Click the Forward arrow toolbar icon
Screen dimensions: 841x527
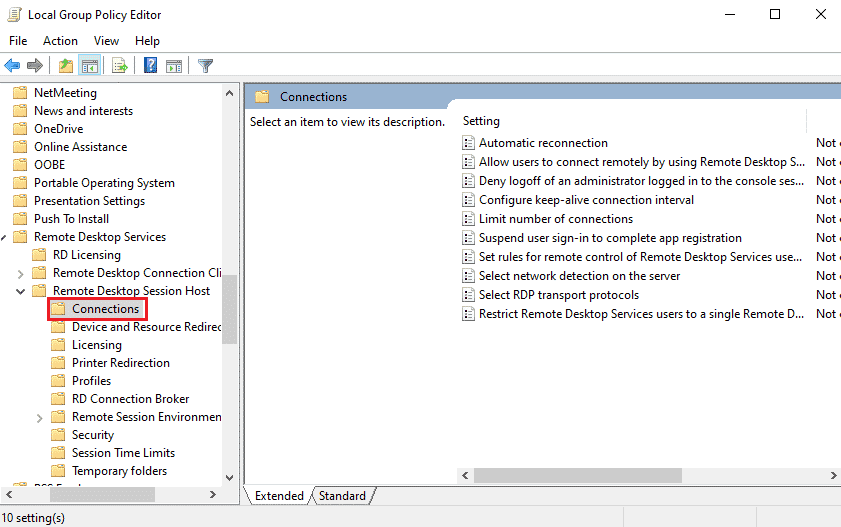coord(35,66)
